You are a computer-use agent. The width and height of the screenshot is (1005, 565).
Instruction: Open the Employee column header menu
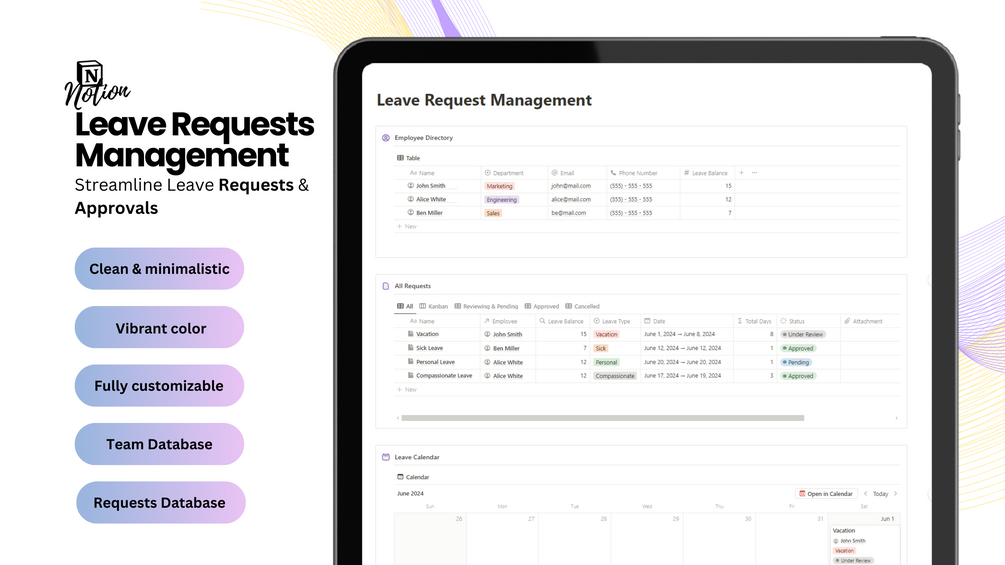coord(500,322)
